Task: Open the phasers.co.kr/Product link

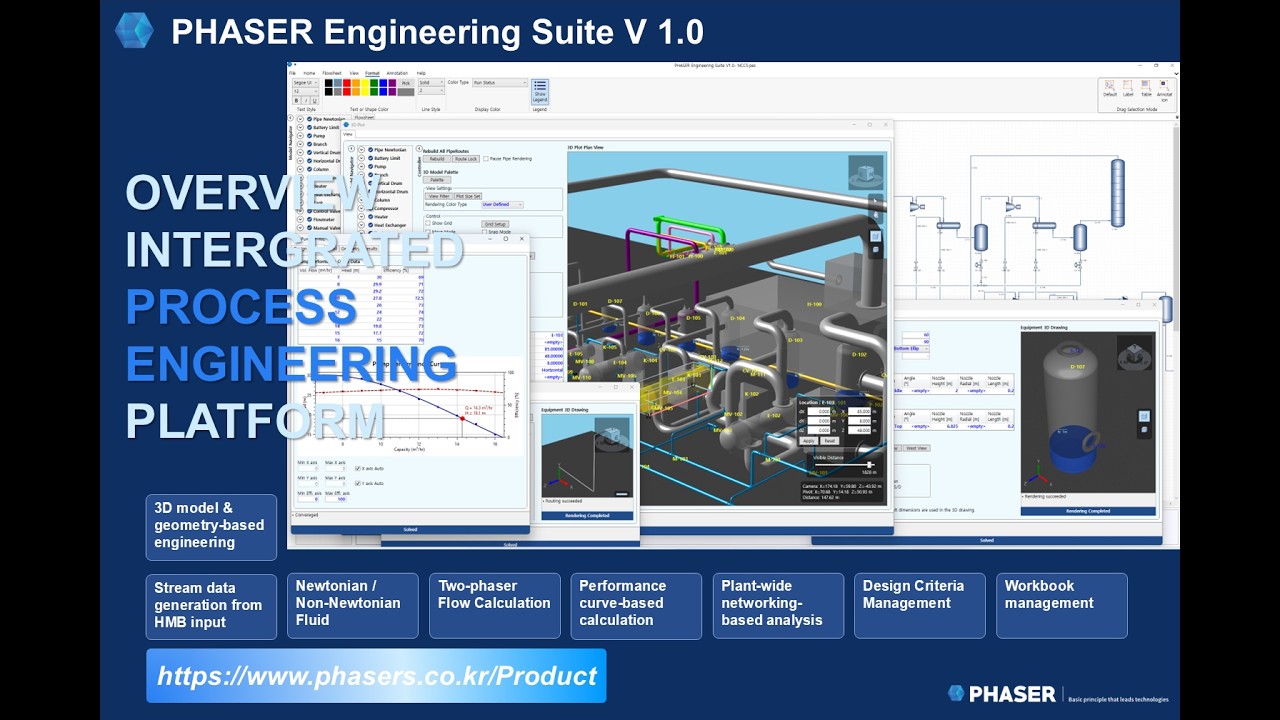Action: (377, 676)
